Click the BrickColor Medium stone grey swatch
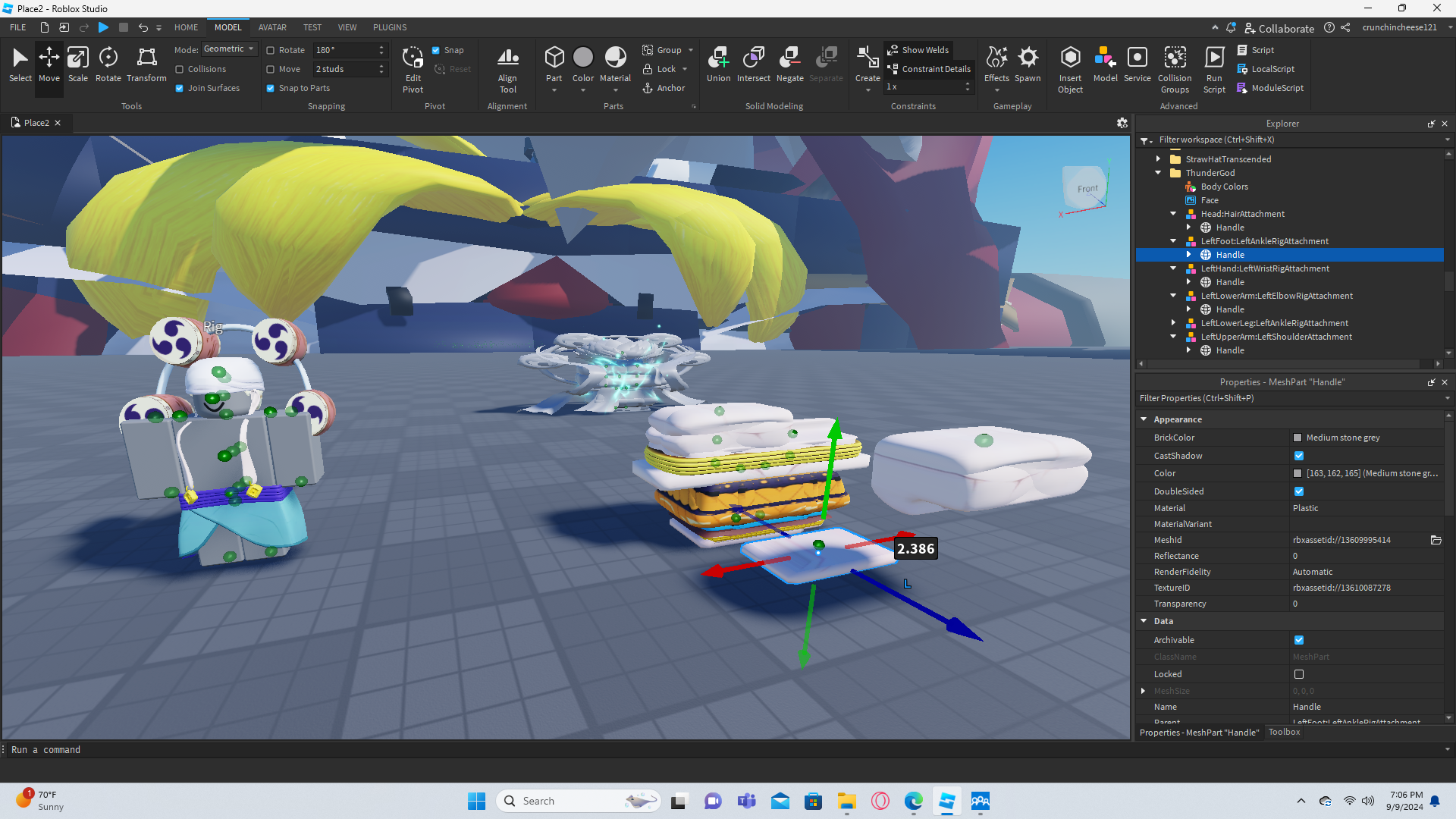Image resolution: width=1456 pixels, height=819 pixels. tap(1298, 438)
